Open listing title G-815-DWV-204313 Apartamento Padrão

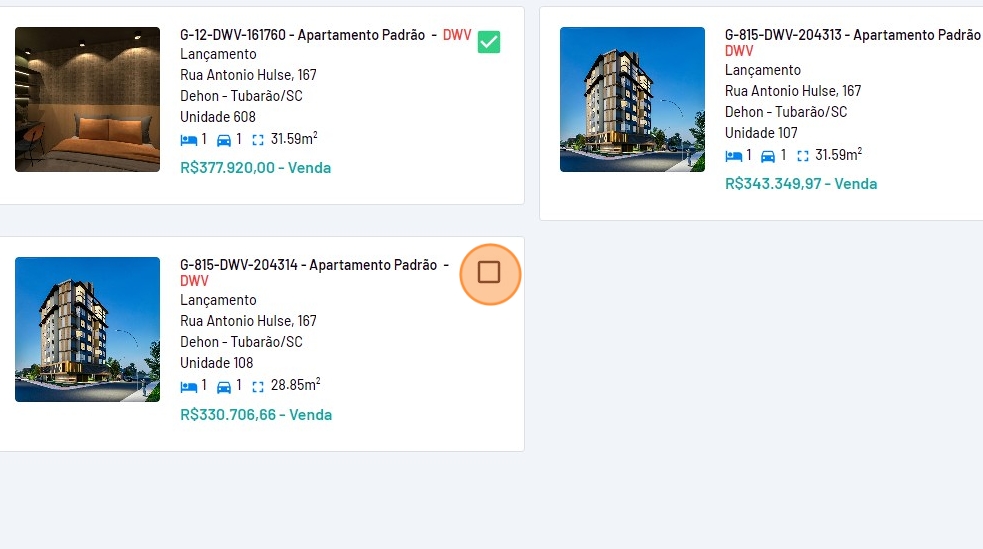click(851, 34)
